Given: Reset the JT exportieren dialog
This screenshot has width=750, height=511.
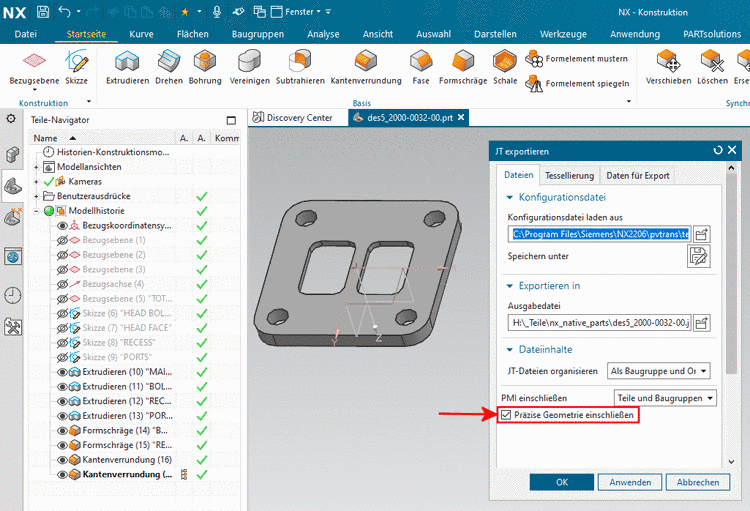Looking at the screenshot, I should 717,150.
